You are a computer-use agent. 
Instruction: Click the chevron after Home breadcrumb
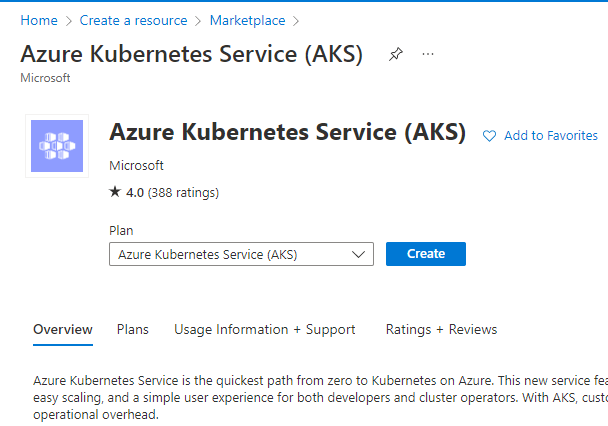click(x=69, y=21)
